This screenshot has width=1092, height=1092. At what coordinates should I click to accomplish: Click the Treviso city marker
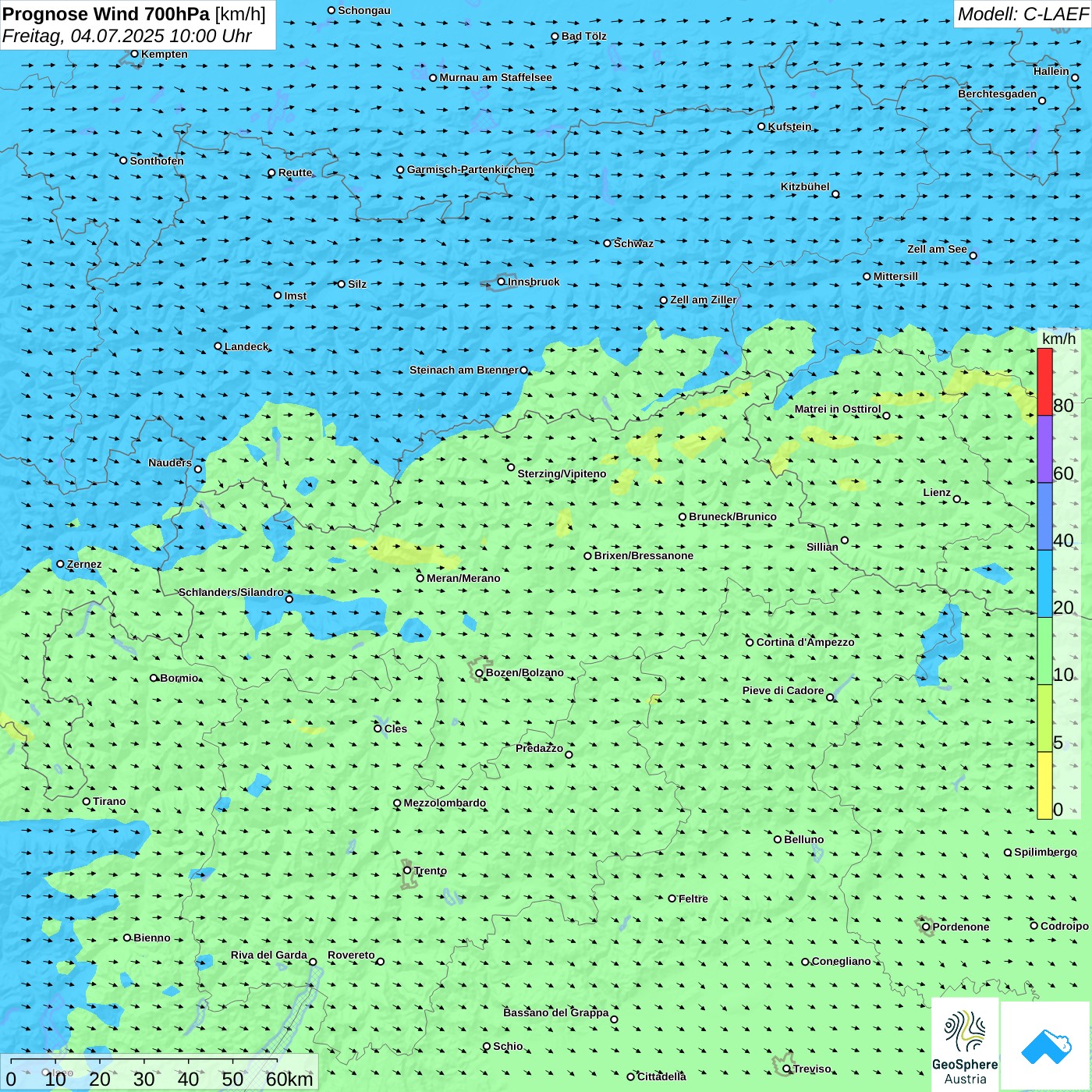[x=786, y=1069]
